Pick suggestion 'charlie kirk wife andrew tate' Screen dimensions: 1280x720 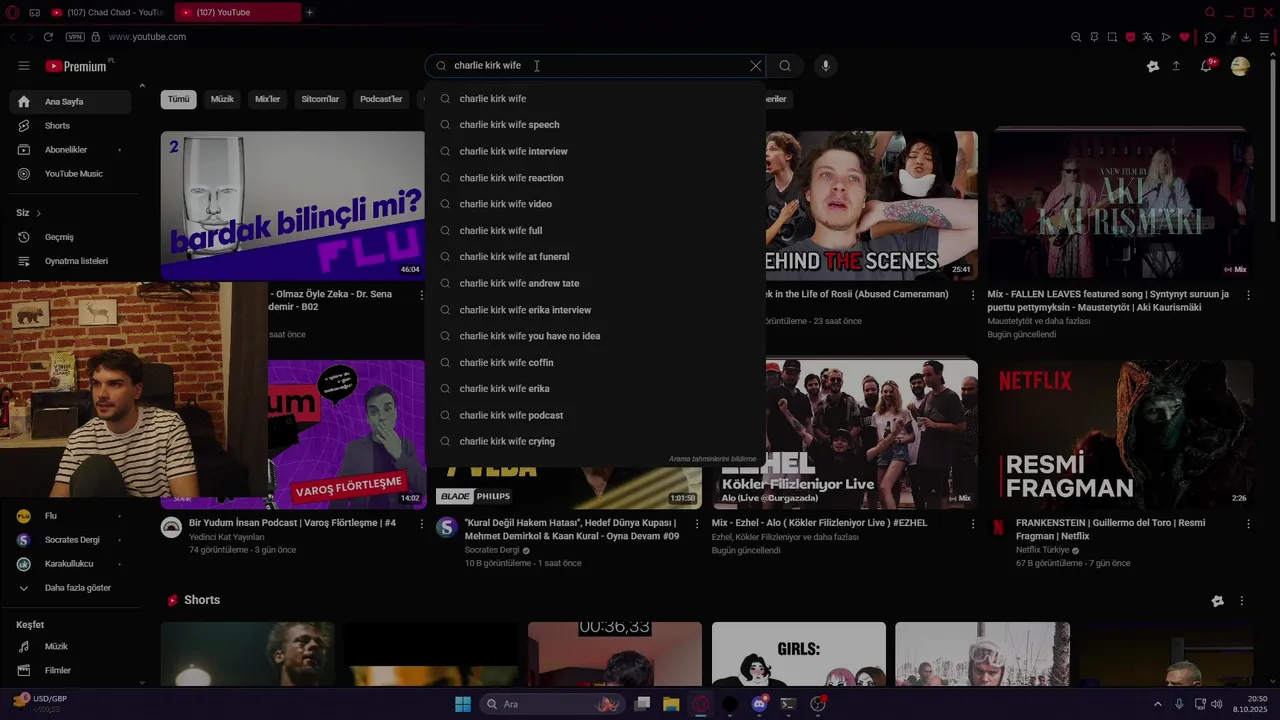[x=595, y=283]
